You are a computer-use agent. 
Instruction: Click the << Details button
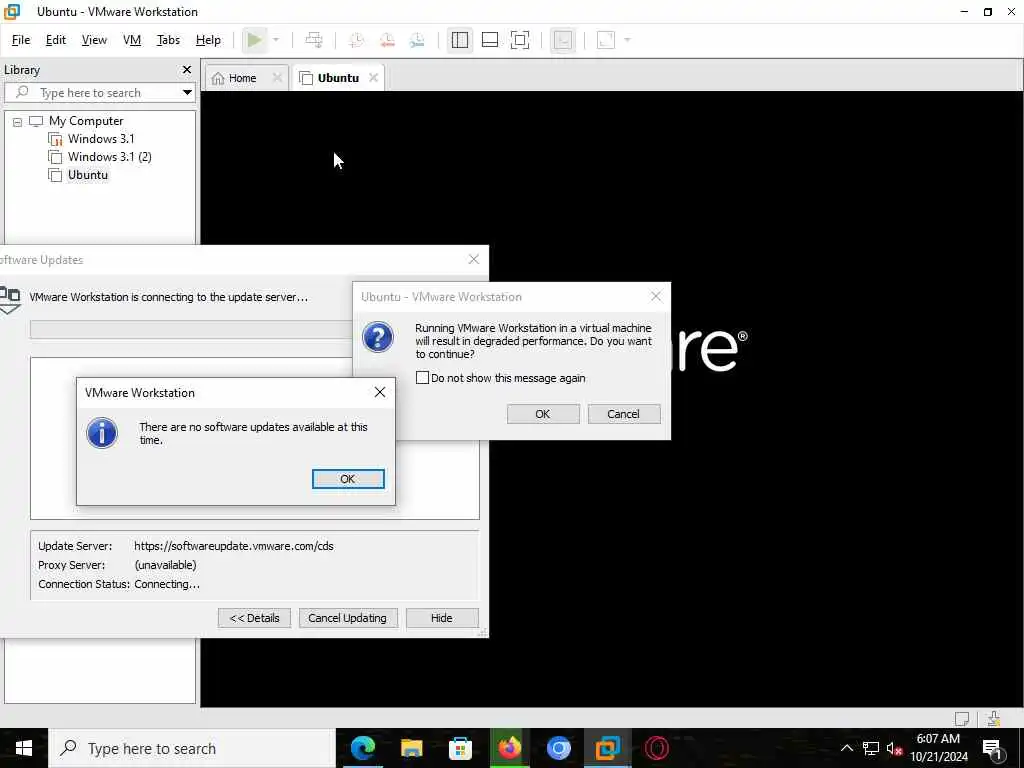pos(254,618)
